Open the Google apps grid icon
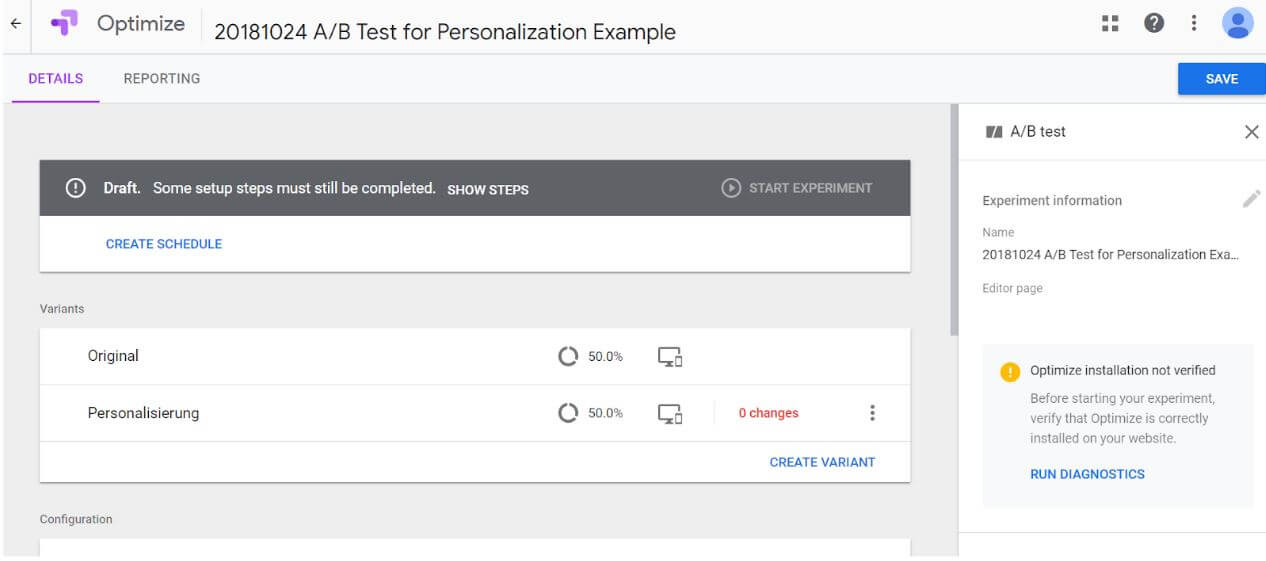Screen dimensions: 1266x561 click(1110, 24)
